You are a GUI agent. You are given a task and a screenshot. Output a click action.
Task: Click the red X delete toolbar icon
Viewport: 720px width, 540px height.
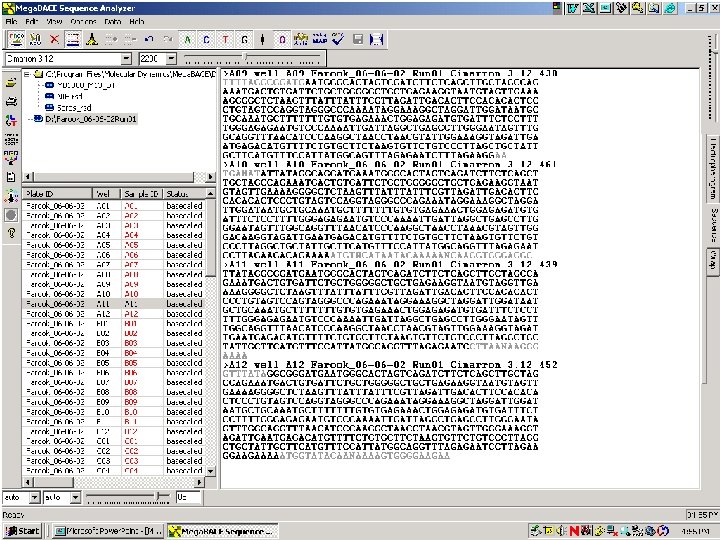54,39
